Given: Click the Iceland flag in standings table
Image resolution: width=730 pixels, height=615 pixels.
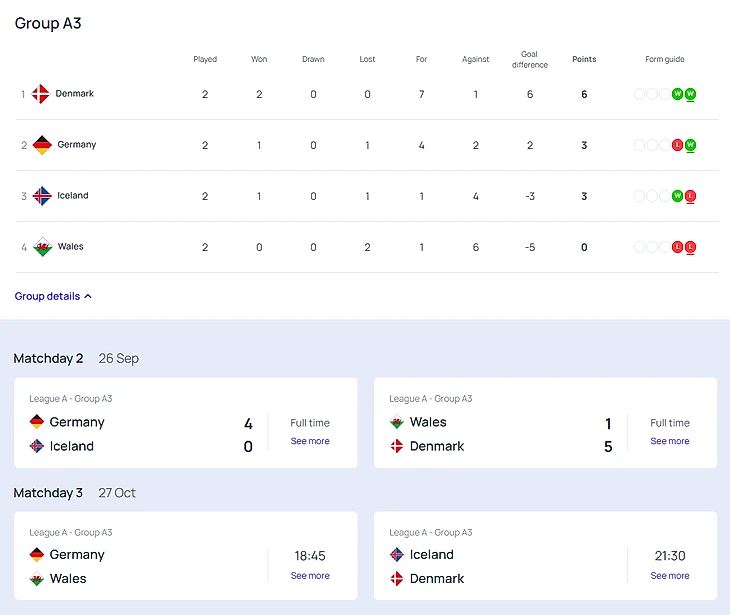Looking at the screenshot, I should 42,196.
